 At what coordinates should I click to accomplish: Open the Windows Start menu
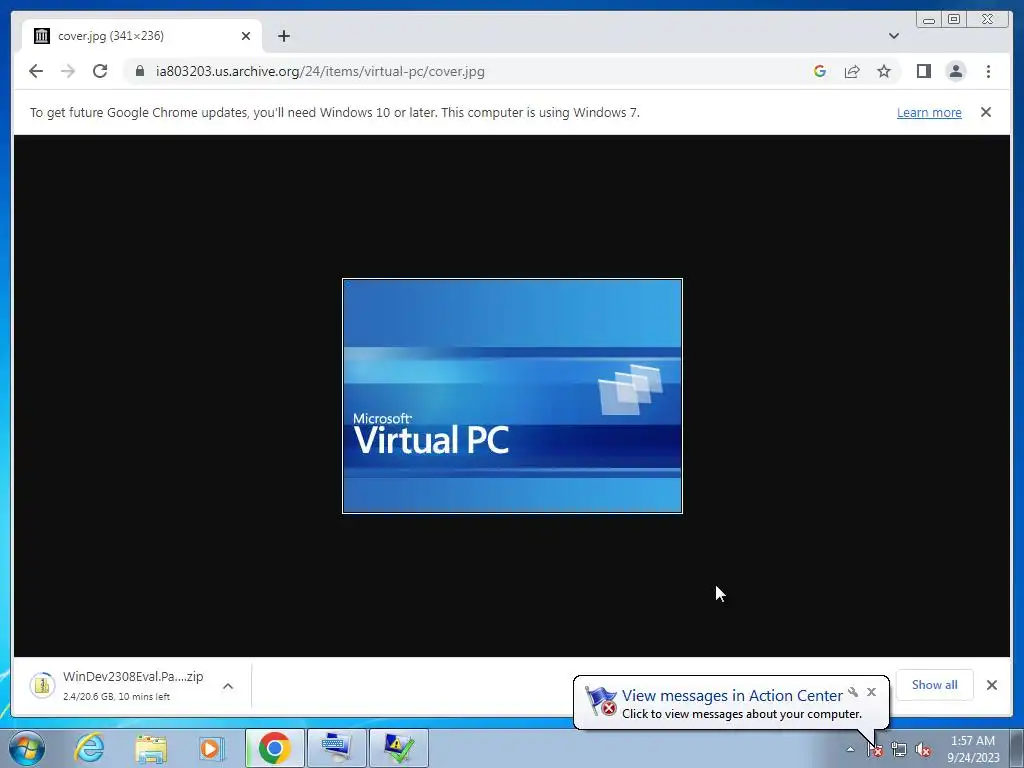[27, 748]
